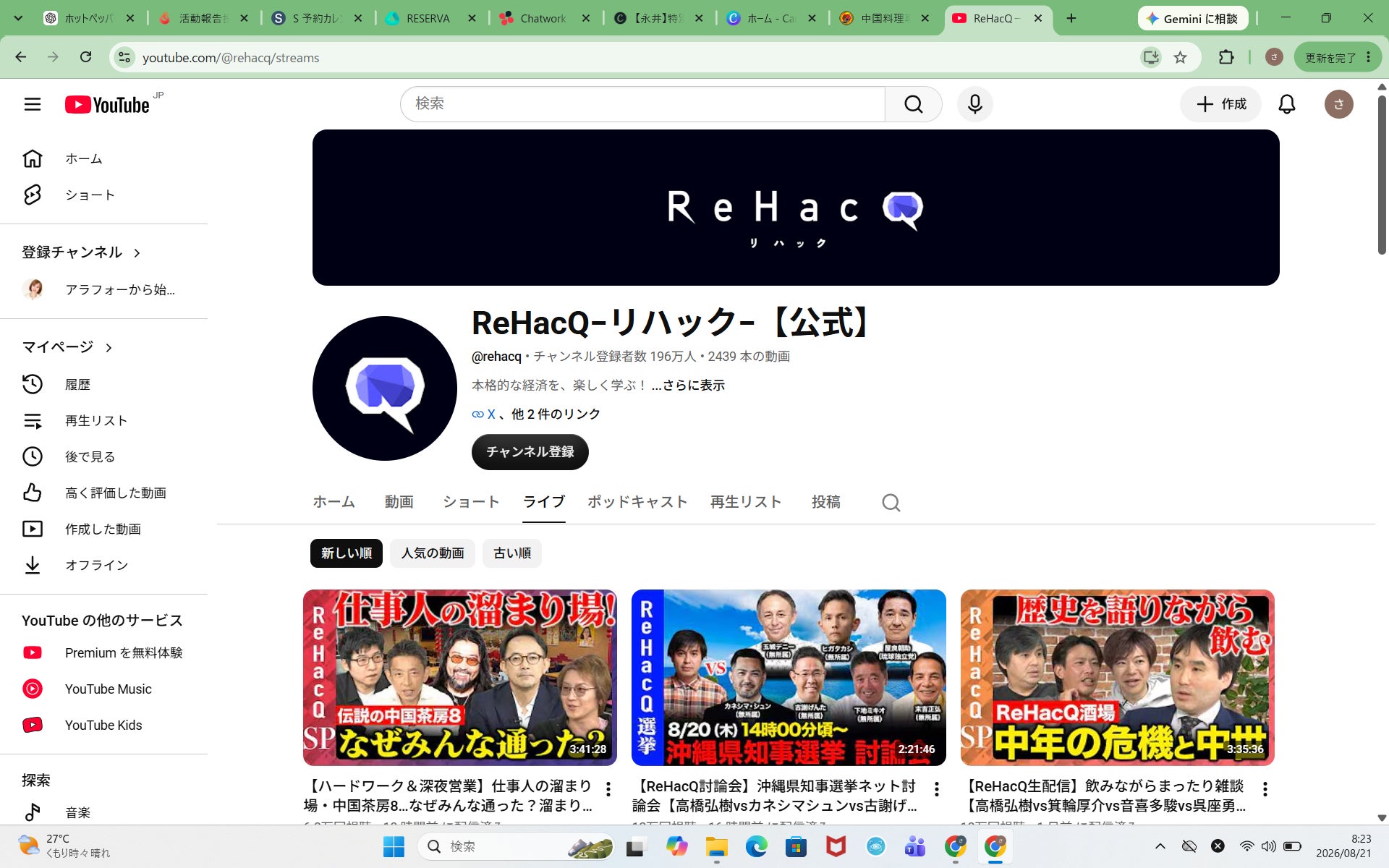Image resolution: width=1389 pixels, height=868 pixels.
Task: Show hidden system tray icons
Action: 1160,846
